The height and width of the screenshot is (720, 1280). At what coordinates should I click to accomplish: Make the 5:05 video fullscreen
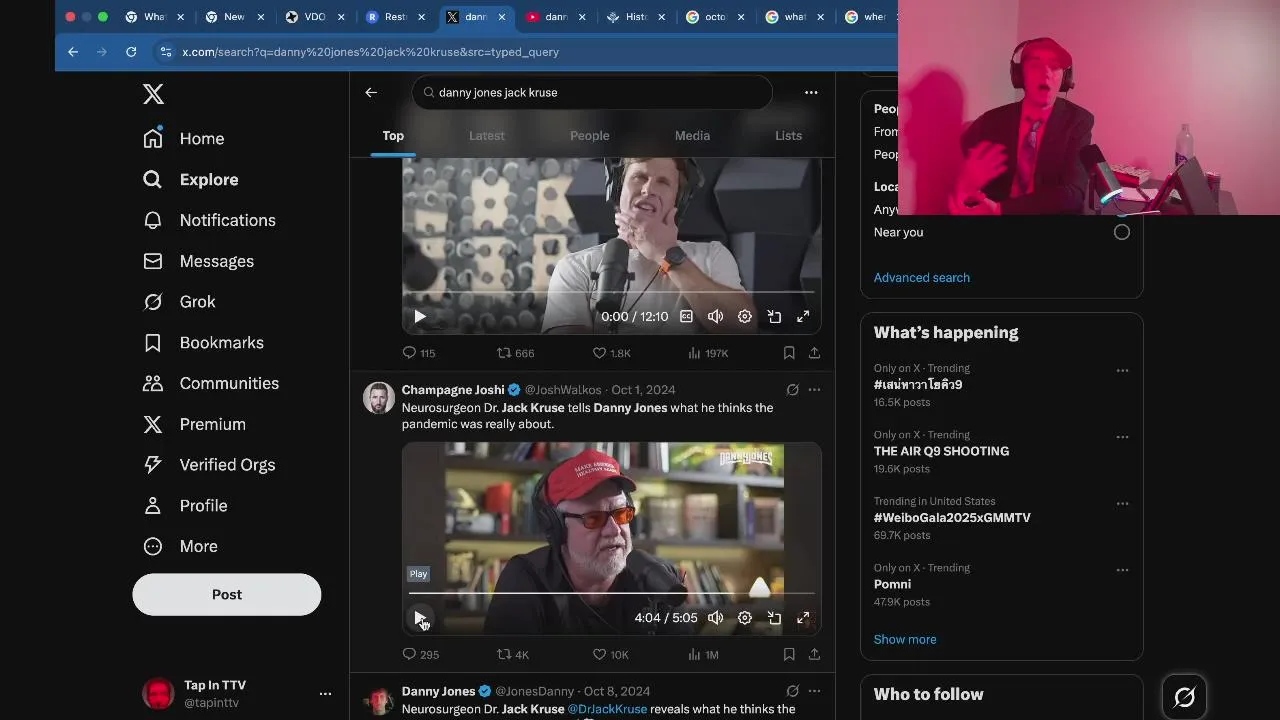[x=803, y=618]
